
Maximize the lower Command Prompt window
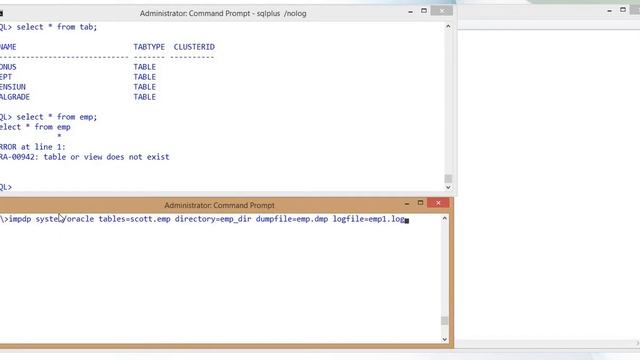(420, 203)
